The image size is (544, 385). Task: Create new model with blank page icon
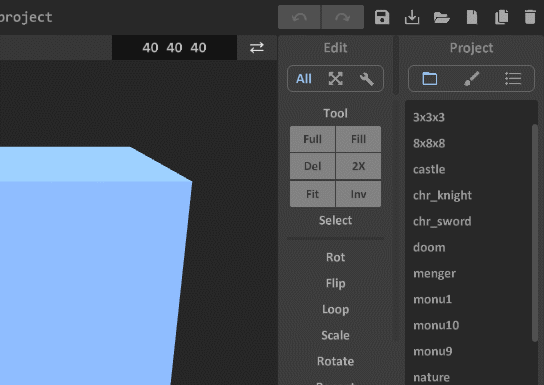tap(472, 17)
